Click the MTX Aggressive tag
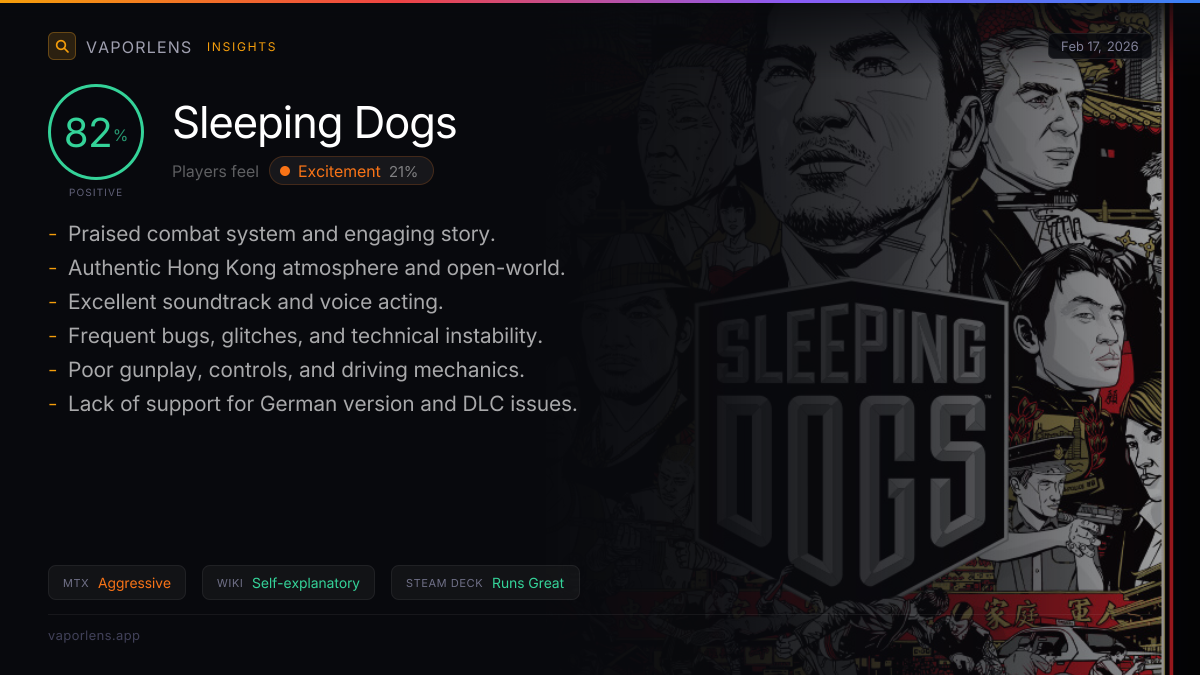Screen dimensions: 1200x675 (117, 583)
